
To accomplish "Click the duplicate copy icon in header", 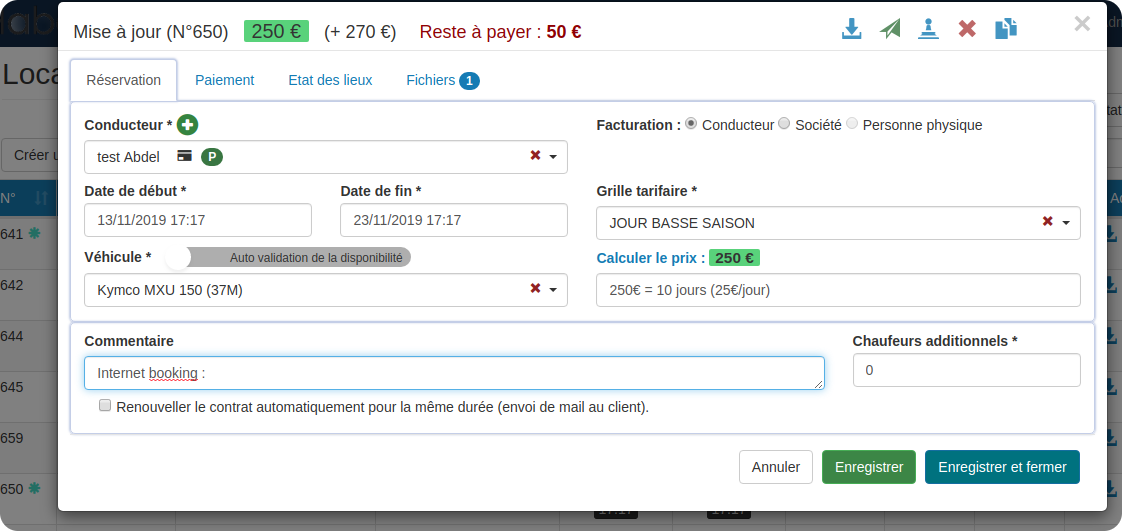I will tap(1005, 29).
